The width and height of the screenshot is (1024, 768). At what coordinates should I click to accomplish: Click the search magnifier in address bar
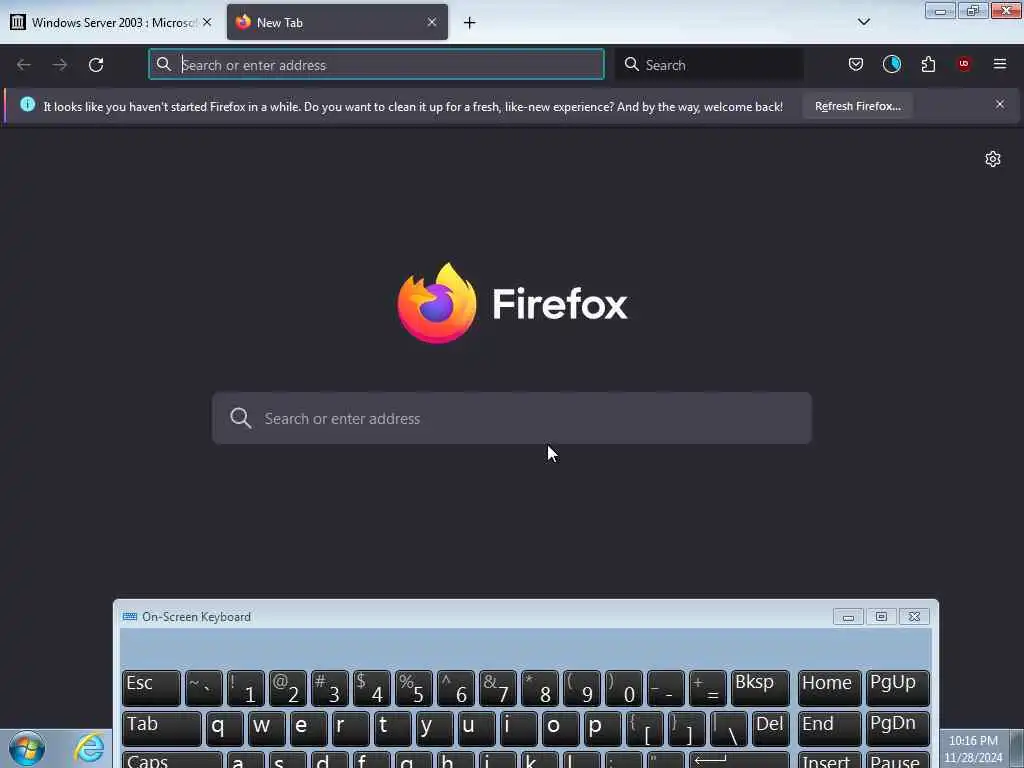tap(164, 64)
